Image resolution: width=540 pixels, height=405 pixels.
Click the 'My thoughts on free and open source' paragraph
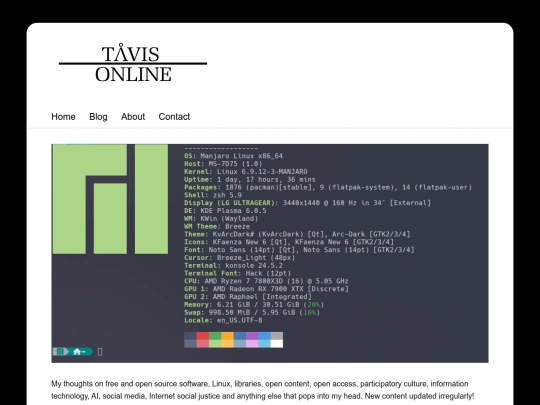[x=263, y=390]
